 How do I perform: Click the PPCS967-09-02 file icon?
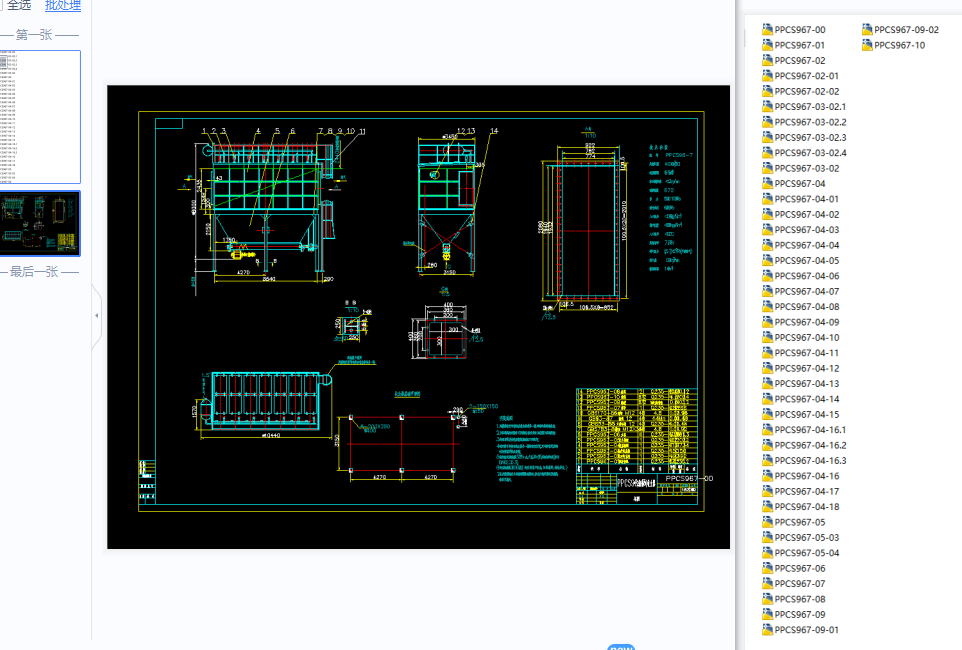pos(867,30)
